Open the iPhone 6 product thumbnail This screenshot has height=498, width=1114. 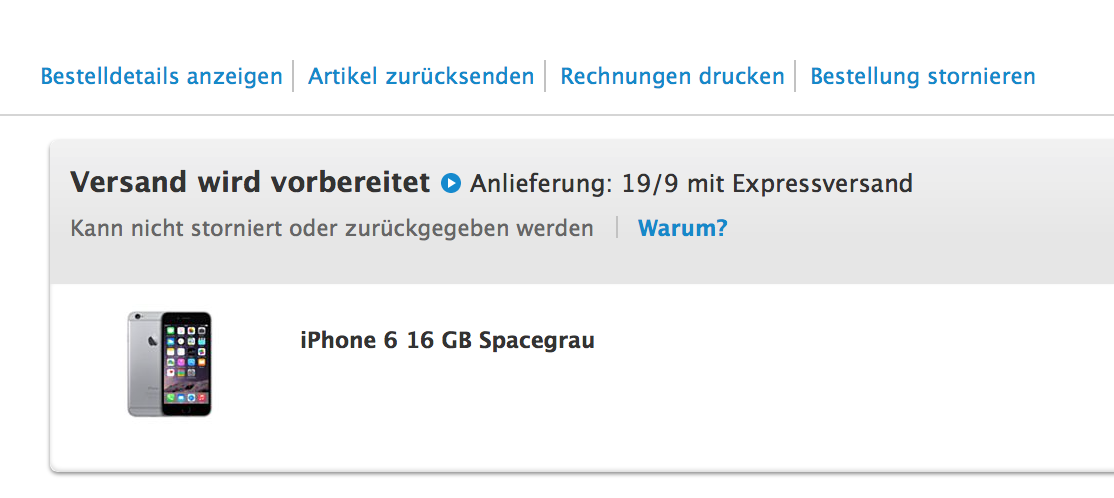point(169,363)
